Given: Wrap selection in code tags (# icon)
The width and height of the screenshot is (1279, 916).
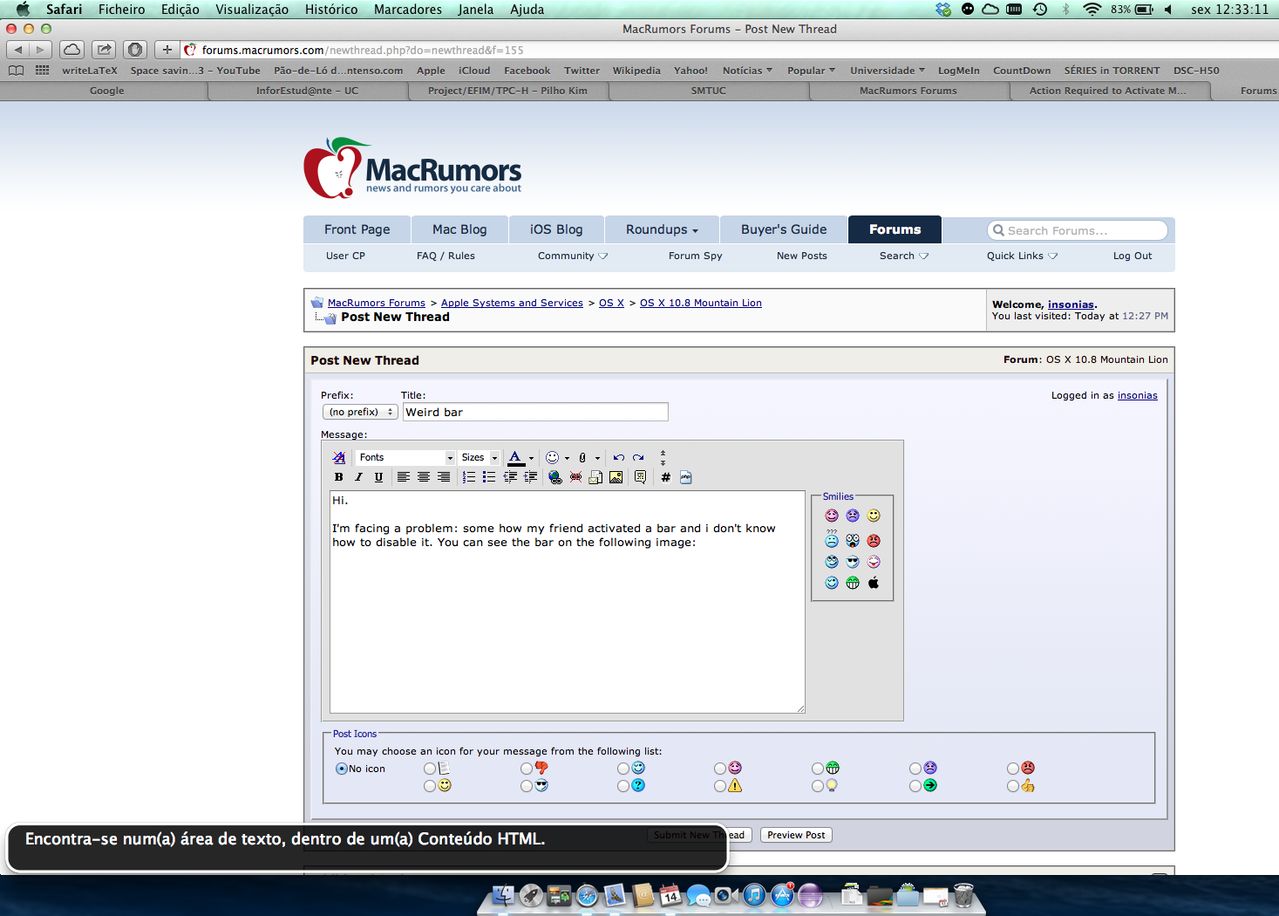Looking at the screenshot, I should [x=665, y=477].
